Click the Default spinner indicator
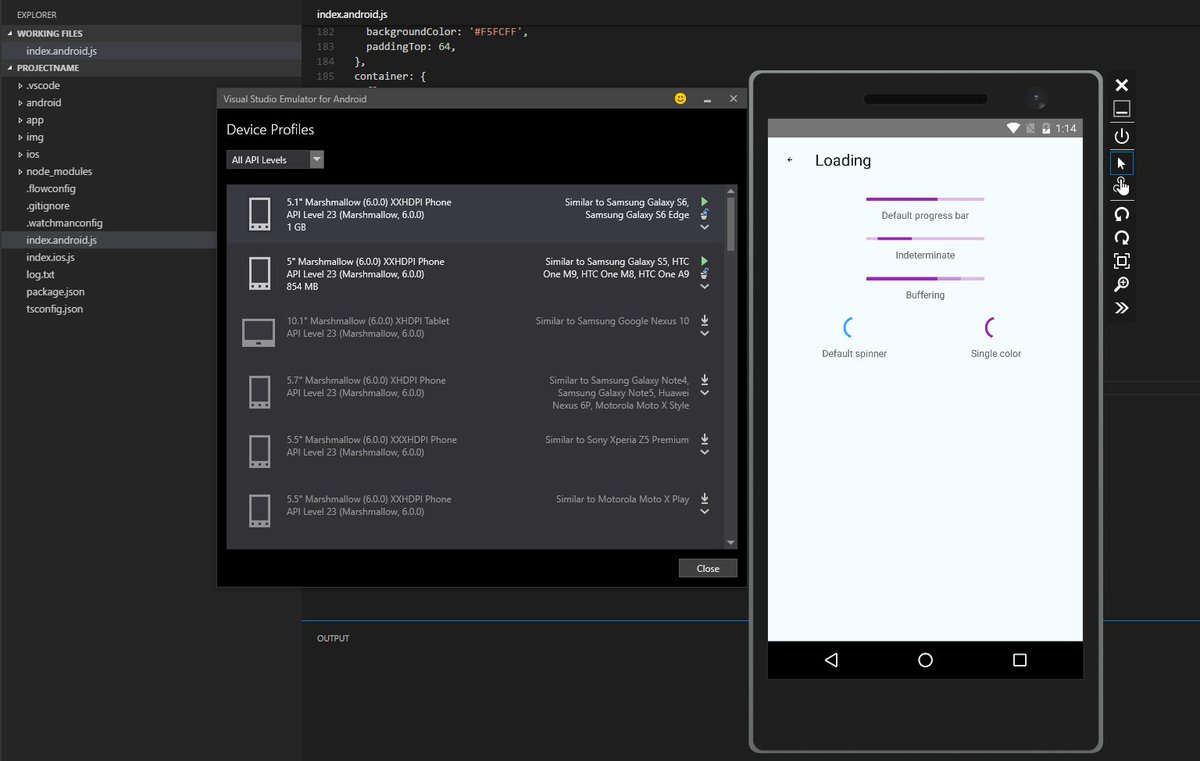The height and width of the screenshot is (761, 1200). coord(850,327)
